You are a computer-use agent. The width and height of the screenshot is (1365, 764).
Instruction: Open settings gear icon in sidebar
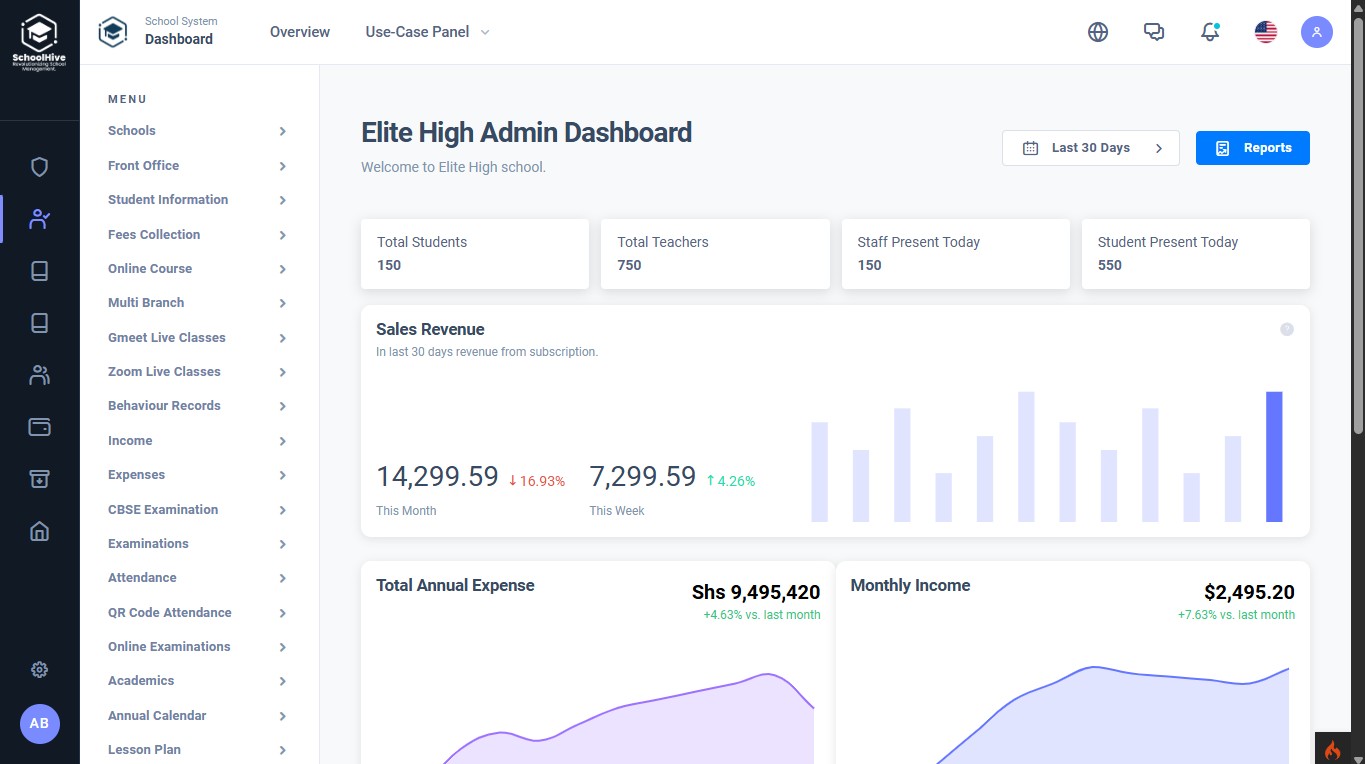tap(39, 670)
